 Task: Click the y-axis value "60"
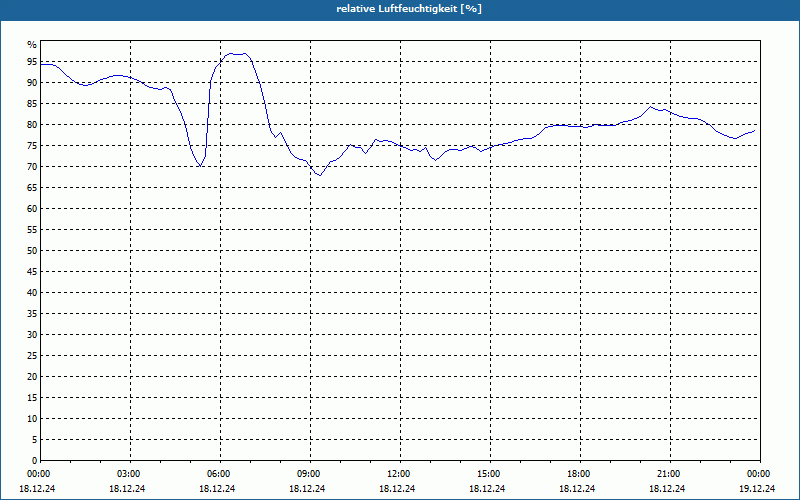tap(32, 209)
